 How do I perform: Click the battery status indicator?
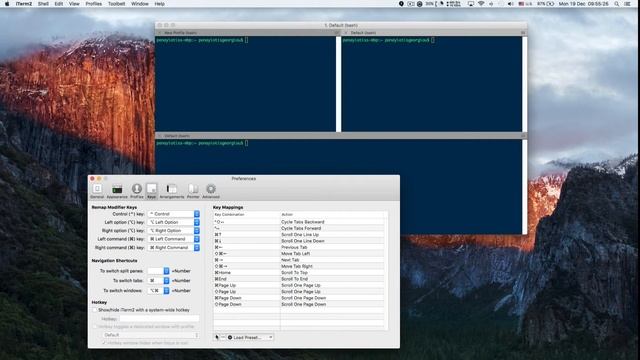[546, 4]
